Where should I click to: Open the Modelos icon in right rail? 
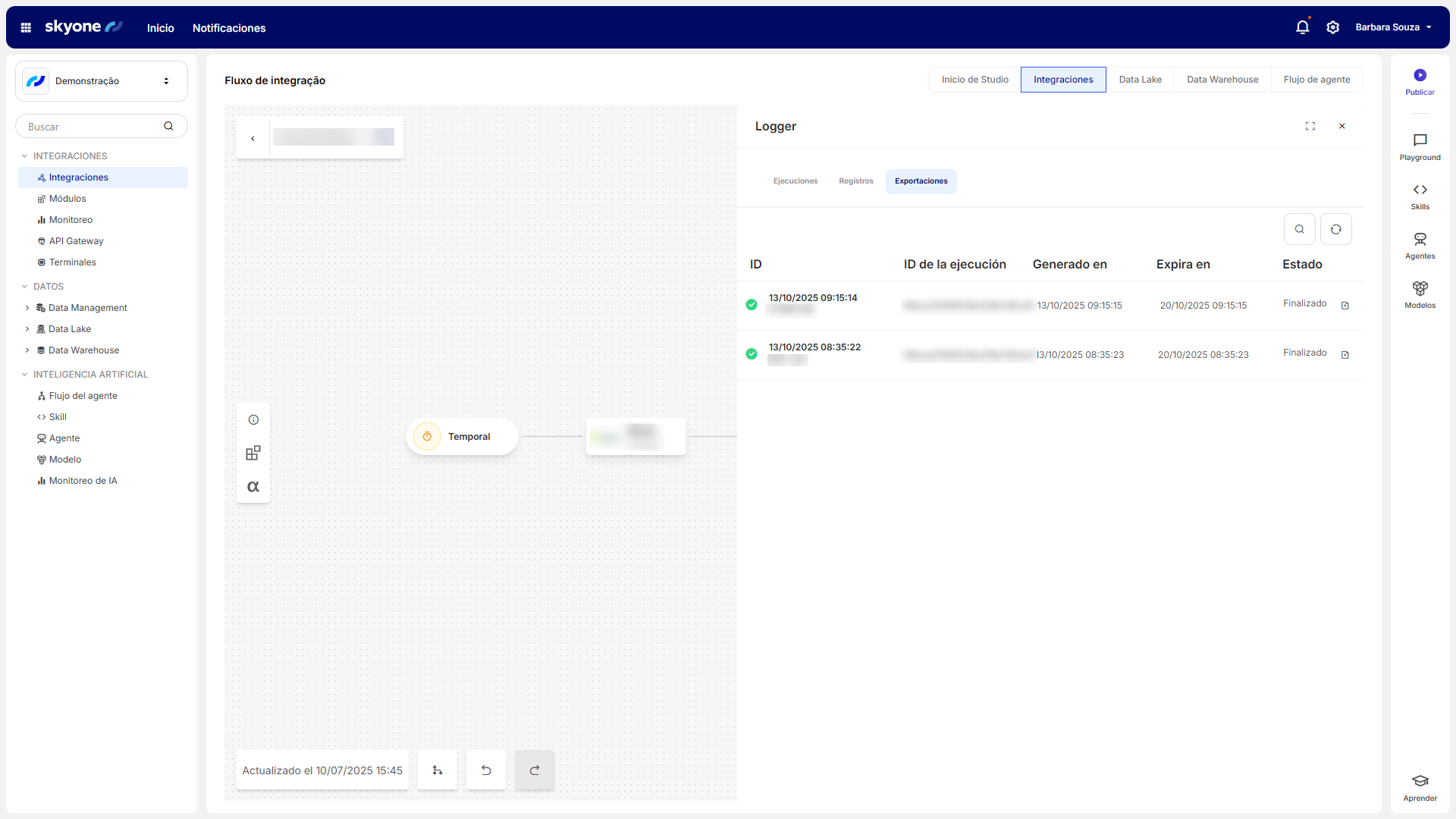tap(1420, 288)
